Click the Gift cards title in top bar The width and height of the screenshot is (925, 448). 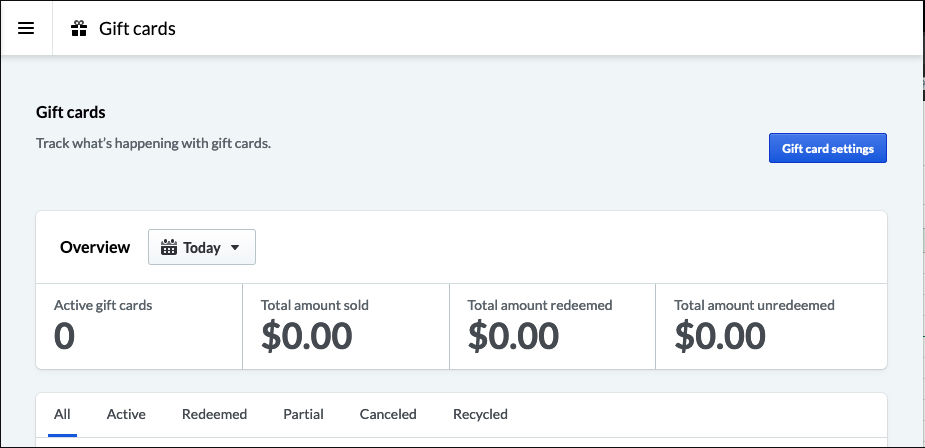[137, 28]
